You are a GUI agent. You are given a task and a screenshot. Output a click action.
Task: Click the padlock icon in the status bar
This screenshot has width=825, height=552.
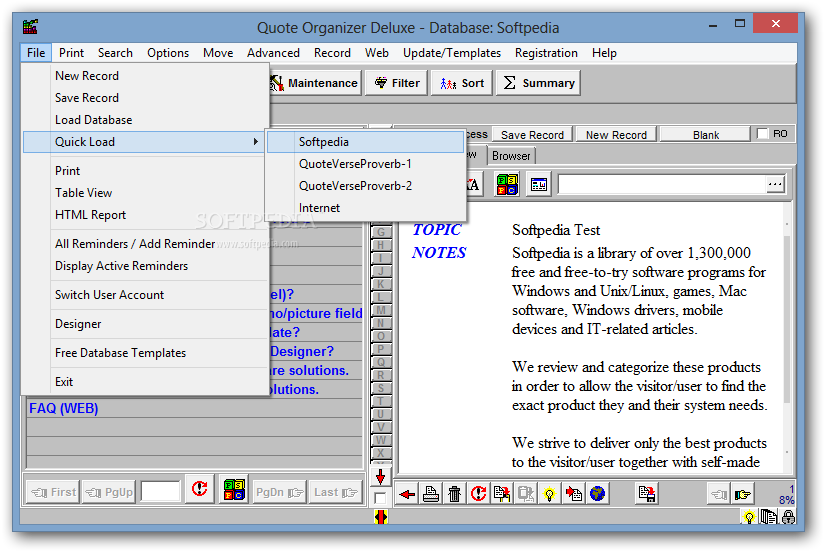click(788, 517)
